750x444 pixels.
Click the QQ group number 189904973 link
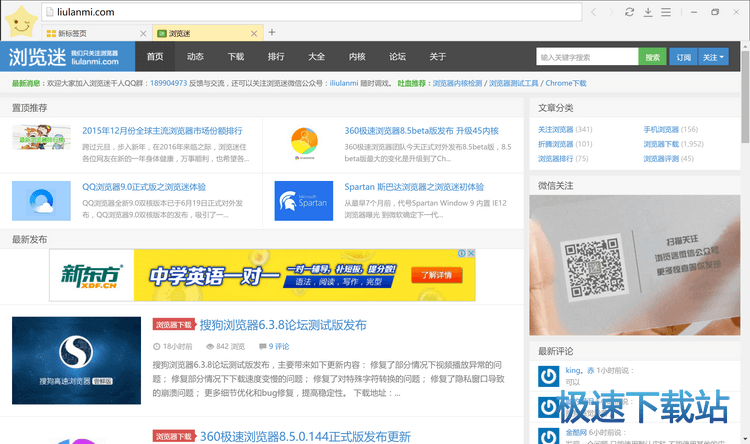pos(168,83)
